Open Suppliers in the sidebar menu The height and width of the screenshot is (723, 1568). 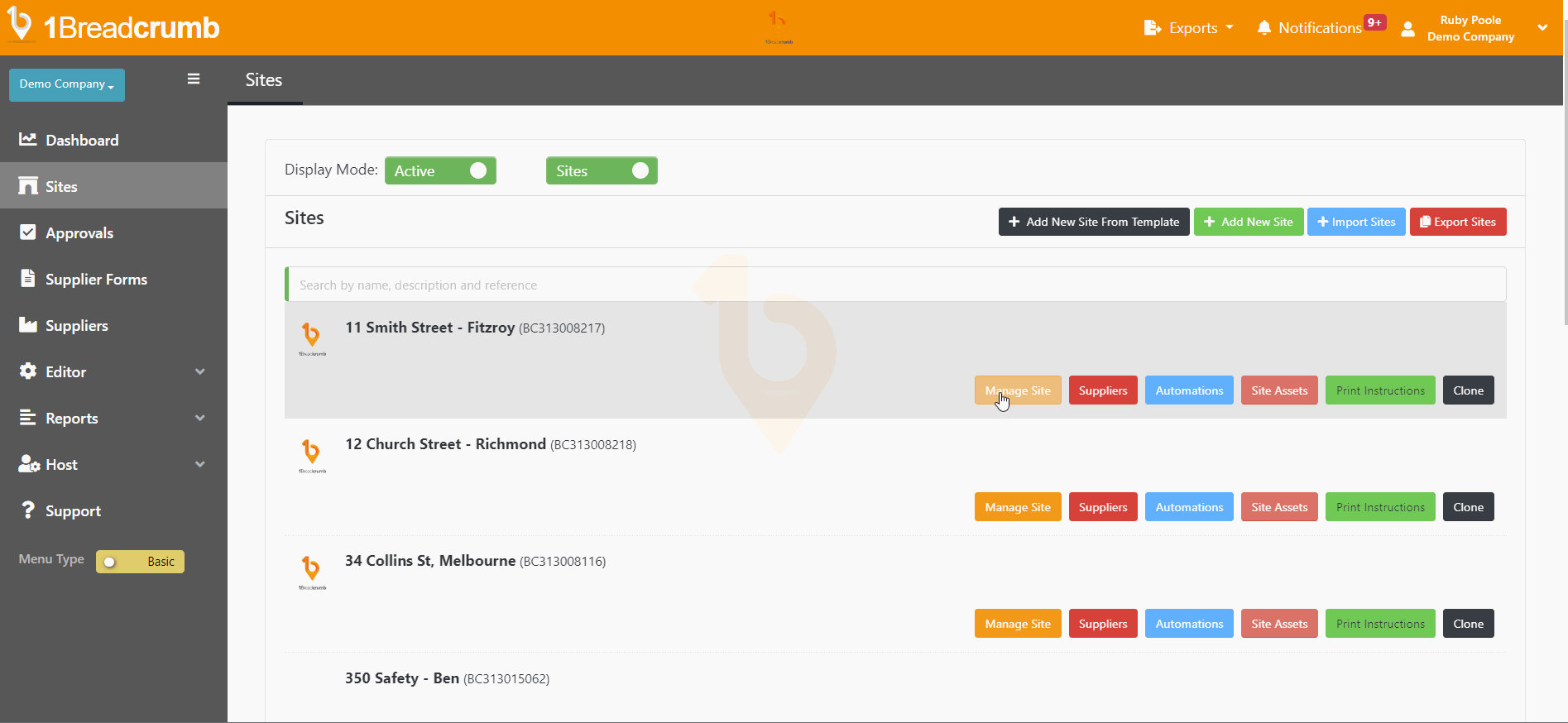76,325
